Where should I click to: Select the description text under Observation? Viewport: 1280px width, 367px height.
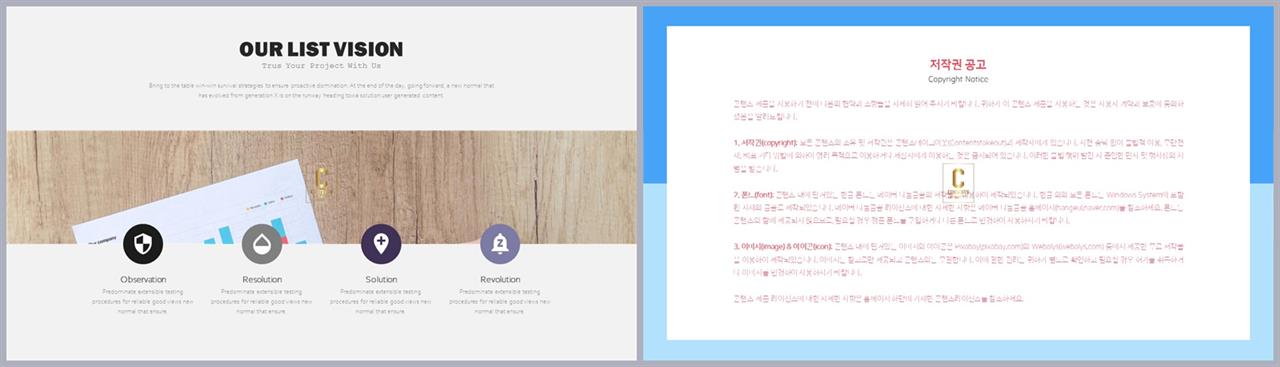click(143, 301)
